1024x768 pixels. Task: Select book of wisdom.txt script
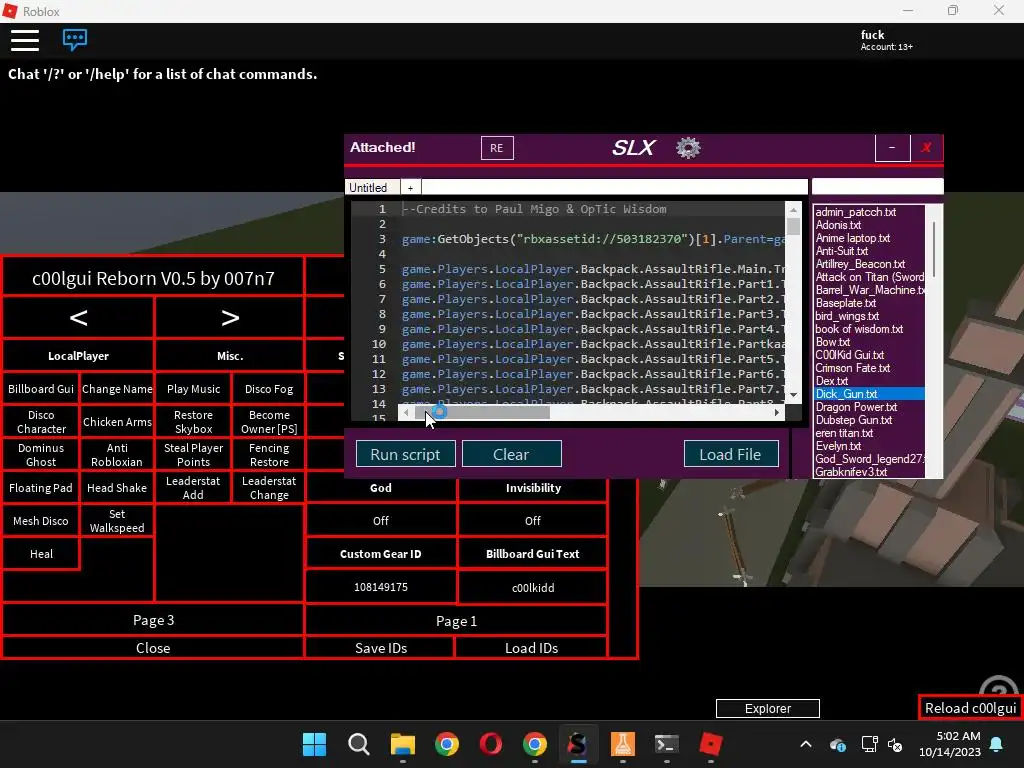tap(859, 329)
